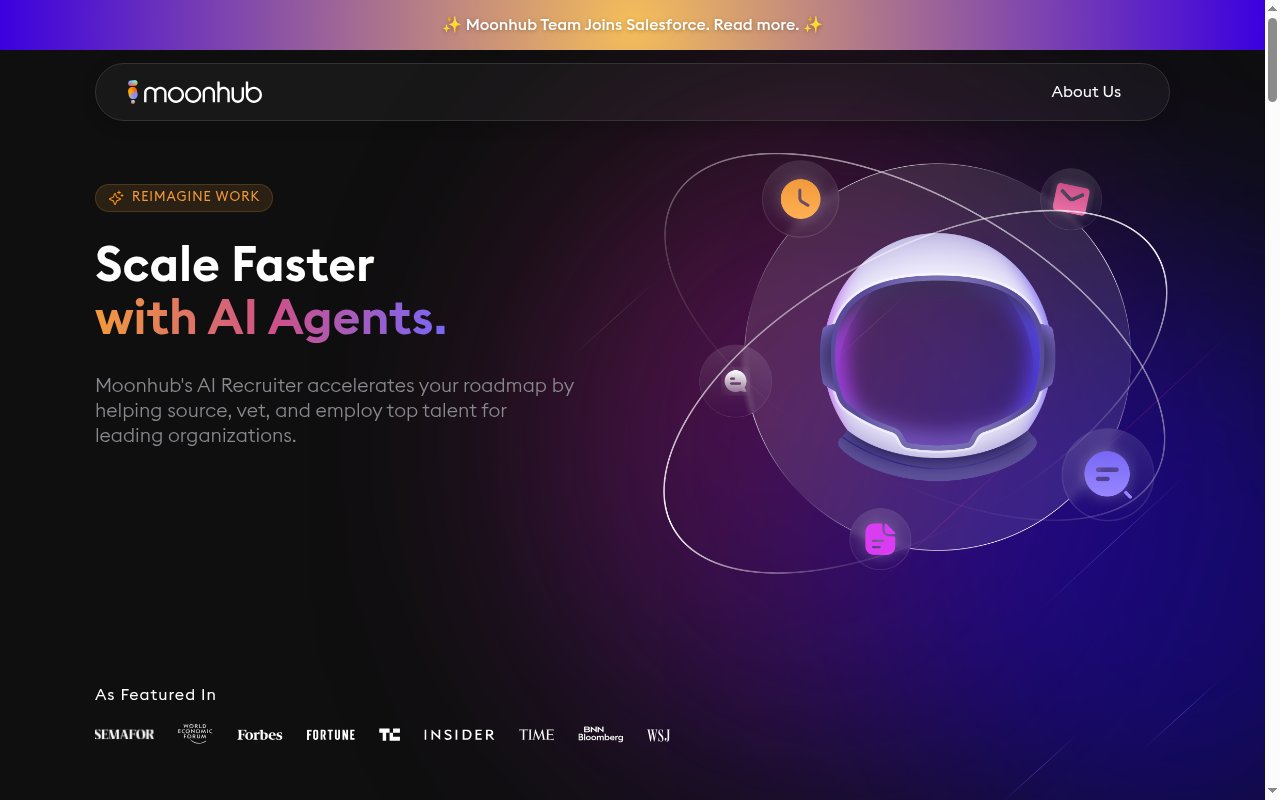The image size is (1280, 800).
Task: Click the scrollbar down arrow
Action: (x=1272, y=792)
